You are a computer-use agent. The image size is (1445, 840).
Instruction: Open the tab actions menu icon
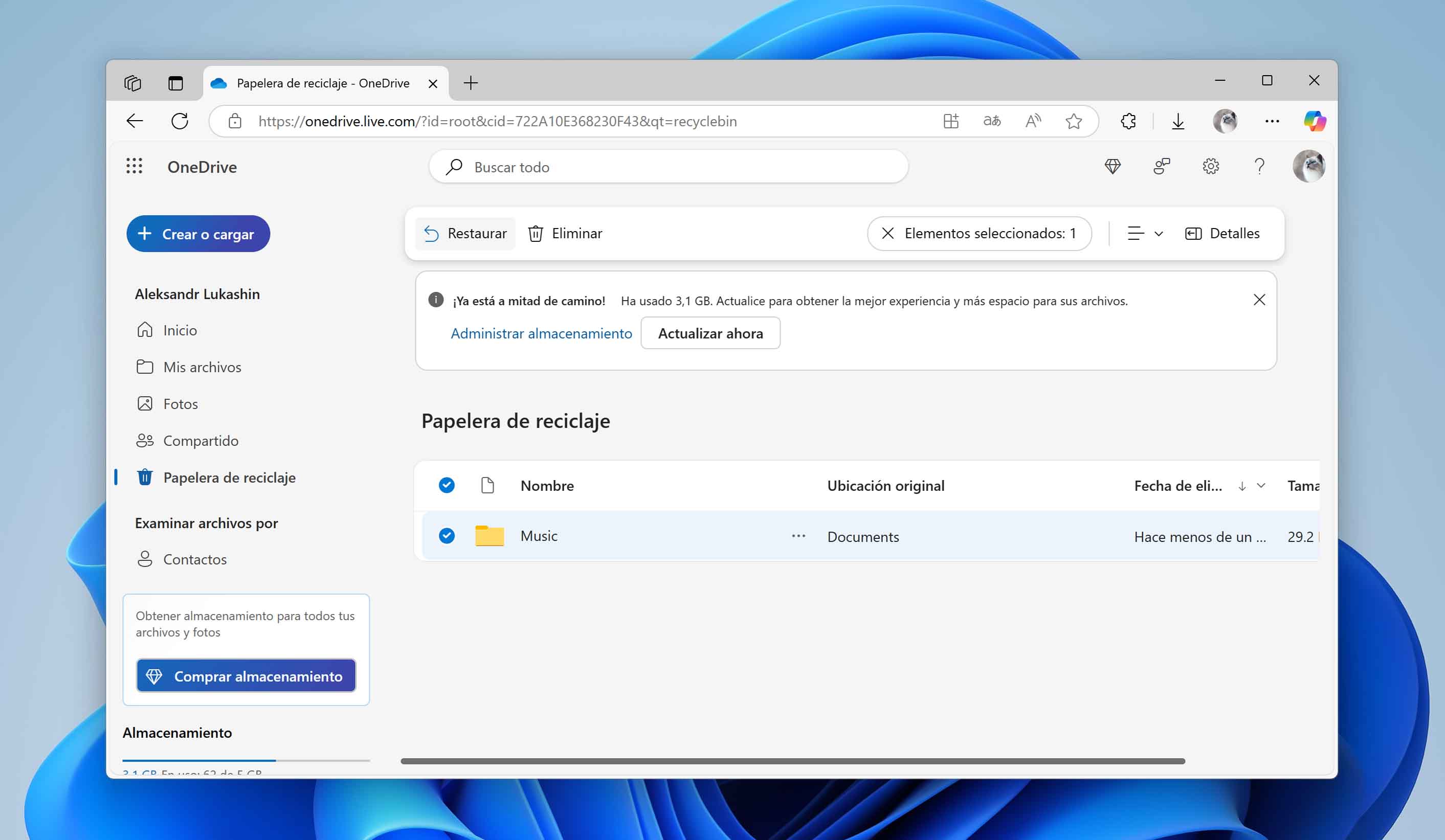(x=175, y=83)
